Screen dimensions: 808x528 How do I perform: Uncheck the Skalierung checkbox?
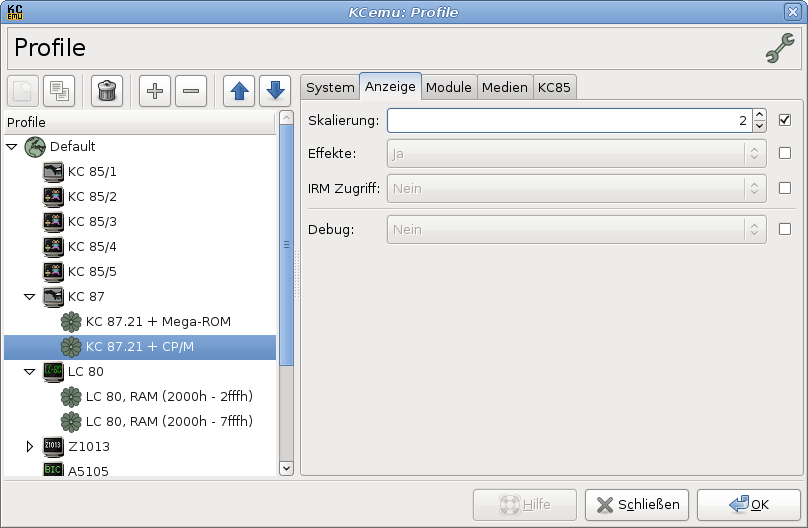click(785, 120)
